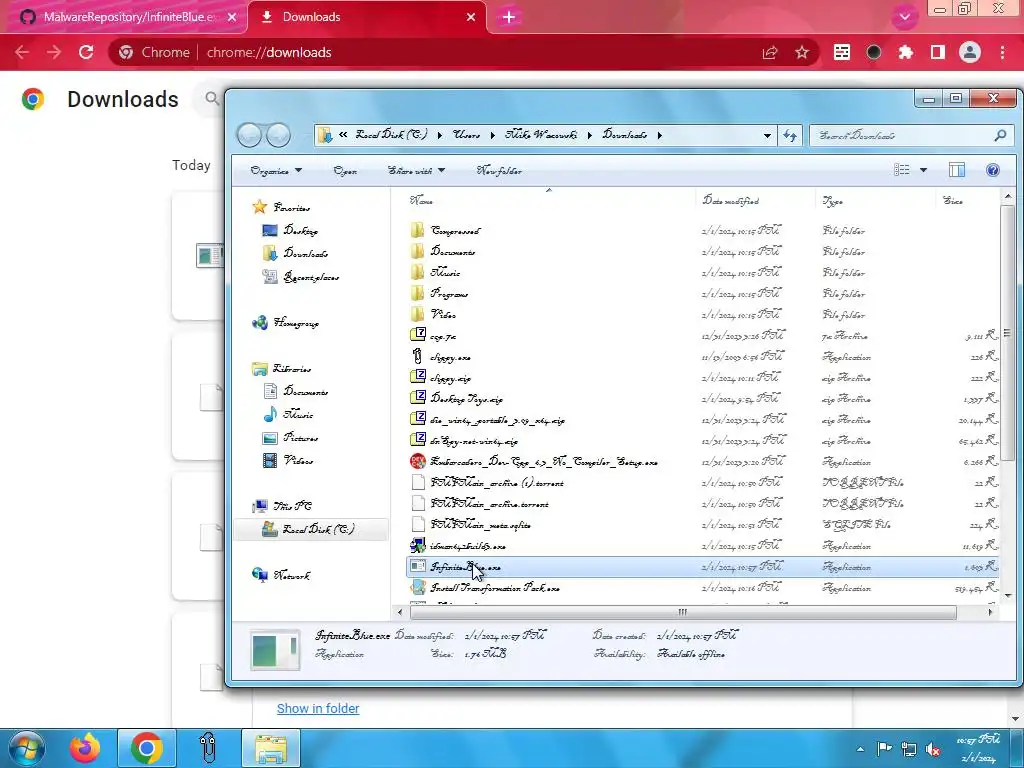Click the New folder button
Screen dimensions: 1024x768
pyautogui.click(x=499, y=170)
